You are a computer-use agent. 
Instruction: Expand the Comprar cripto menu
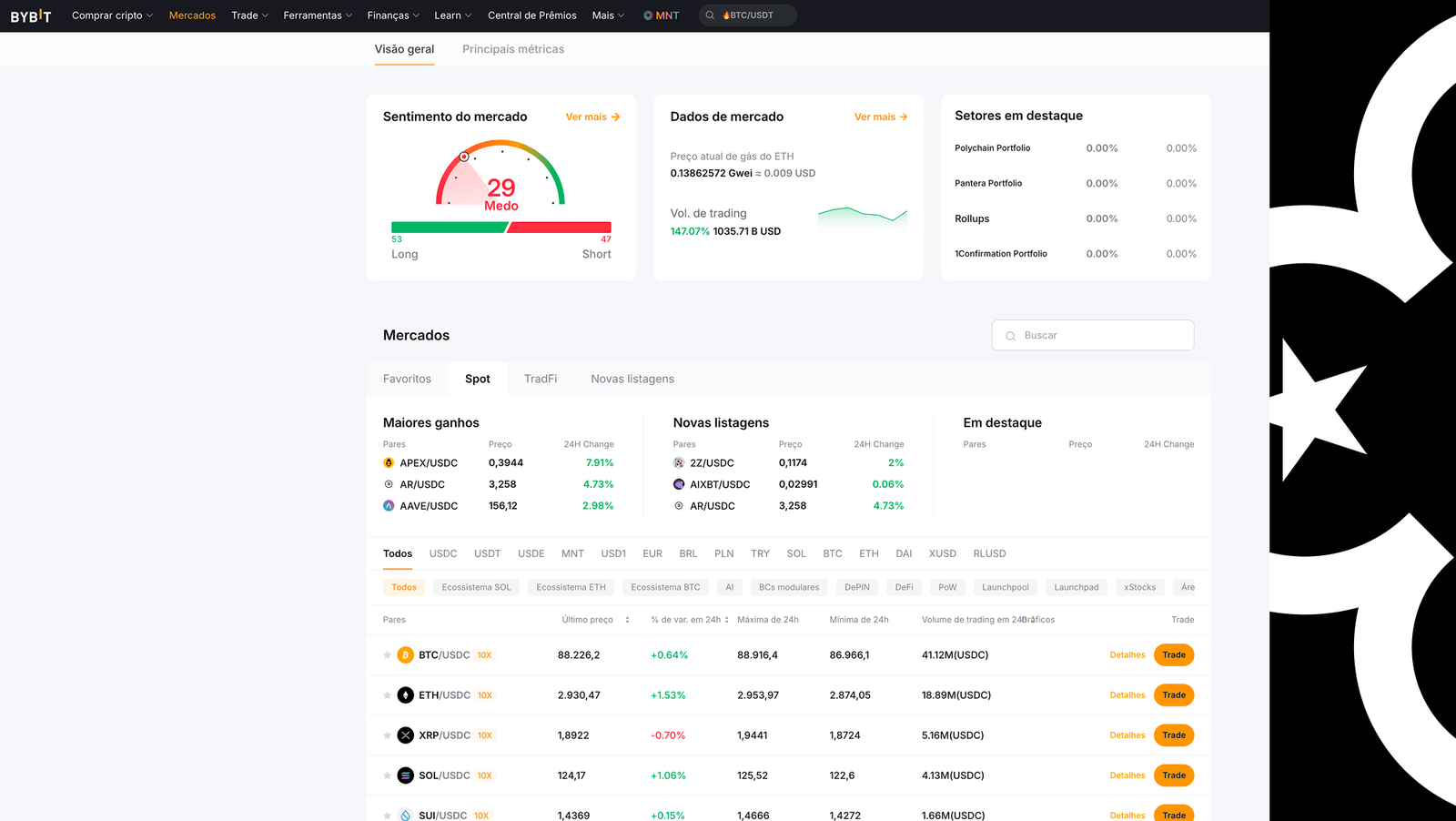[x=112, y=15]
